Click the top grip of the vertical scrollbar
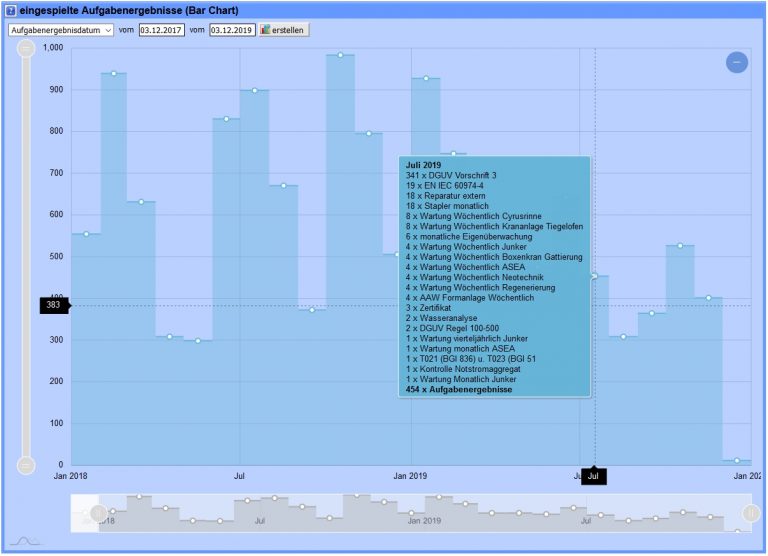The image size is (768, 556). click(x=26, y=47)
